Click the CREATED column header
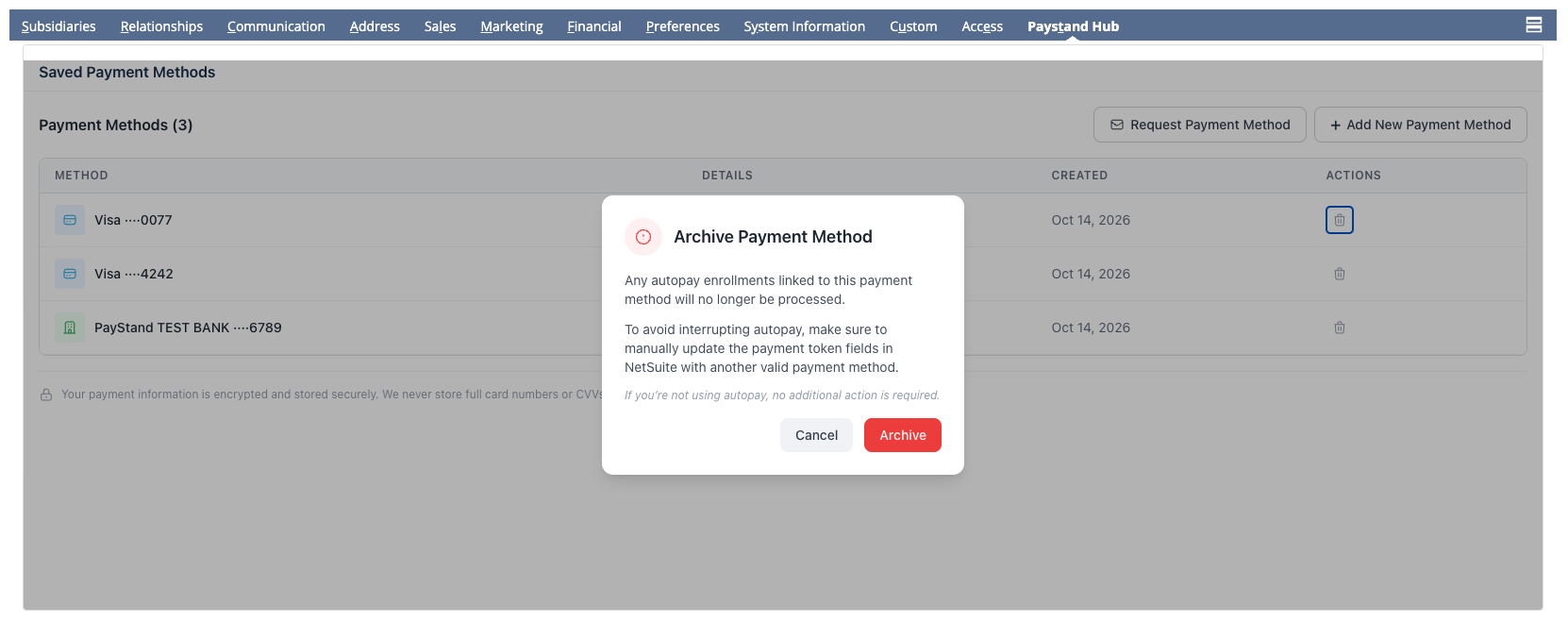 [x=1079, y=176]
